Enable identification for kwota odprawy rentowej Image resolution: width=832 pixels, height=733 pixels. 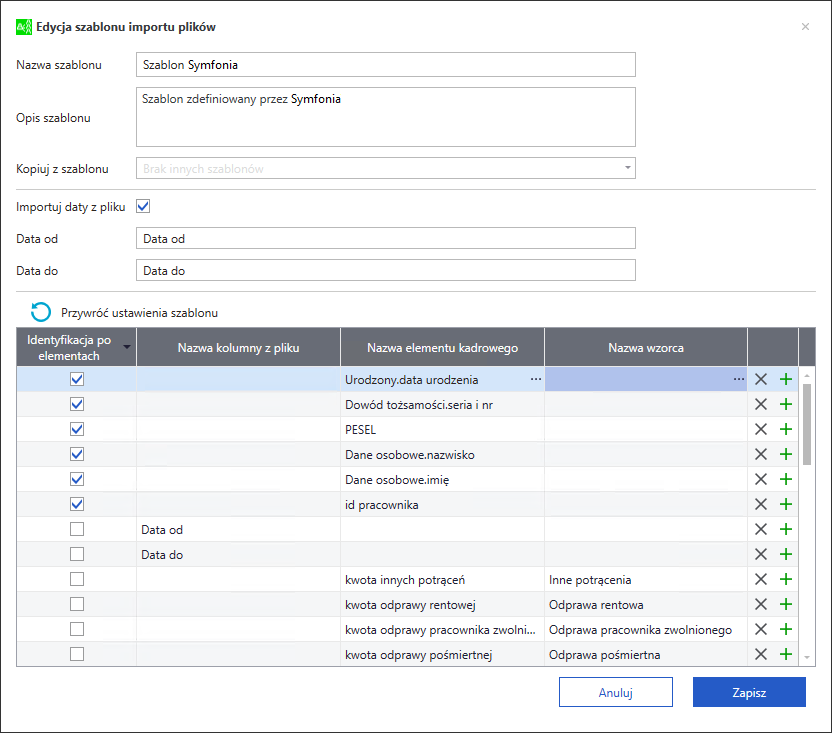point(77,603)
